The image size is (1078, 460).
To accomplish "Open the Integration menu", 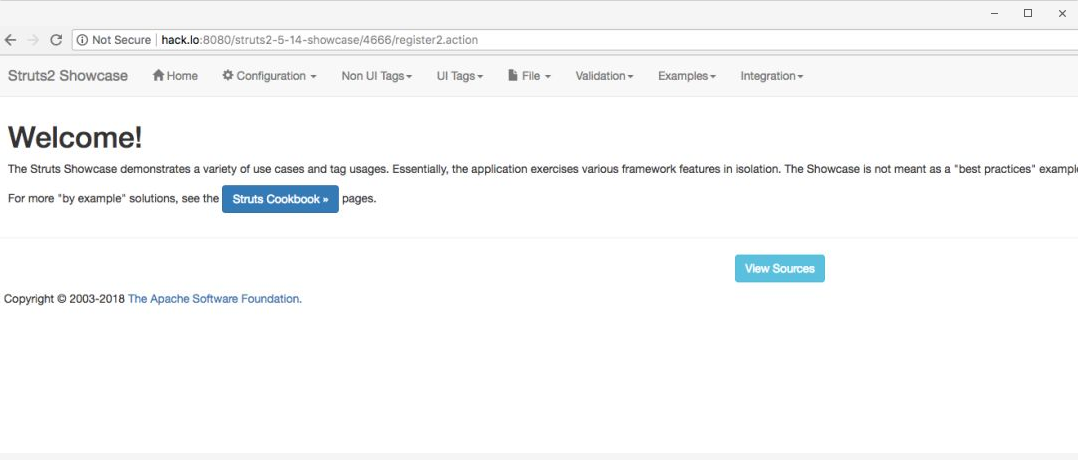I will click(771, 76).
